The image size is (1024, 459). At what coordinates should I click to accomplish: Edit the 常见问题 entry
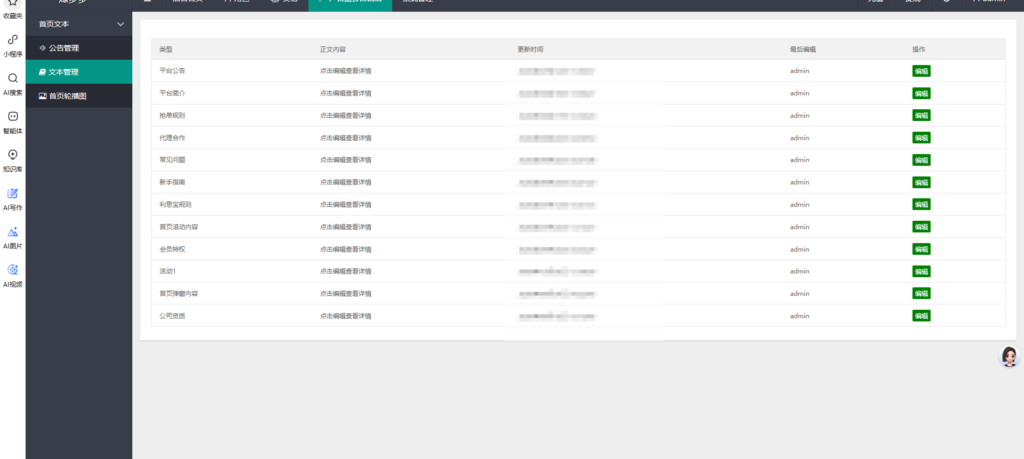(920, 160)
